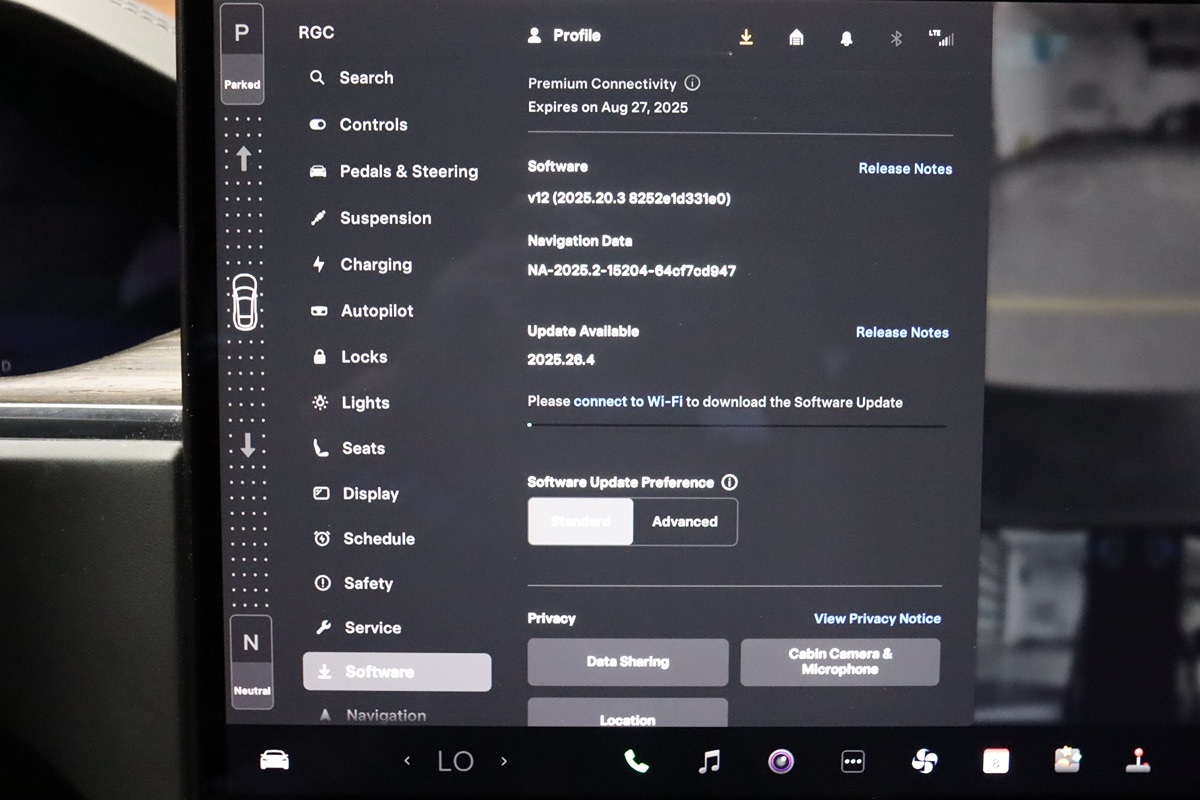Open Cabin Camera & Microphone settings
Screen dimensions: 1200x800
pyautogui.click(x=840, y=662)
